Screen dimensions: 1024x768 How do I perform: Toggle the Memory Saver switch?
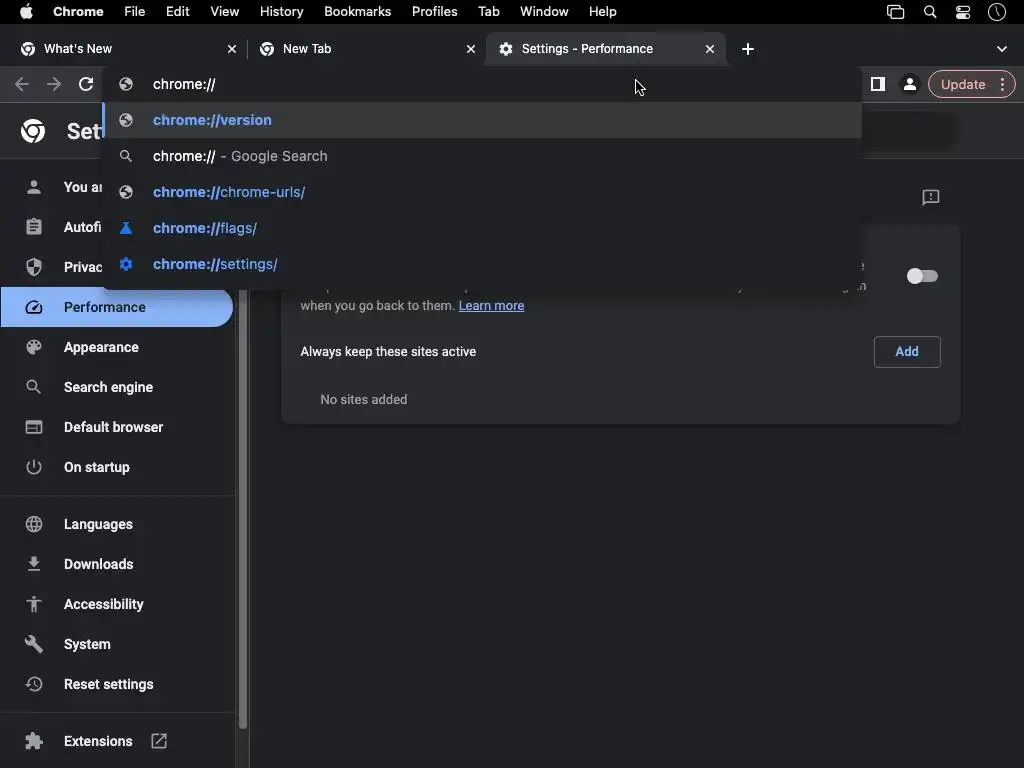(922, 276)
